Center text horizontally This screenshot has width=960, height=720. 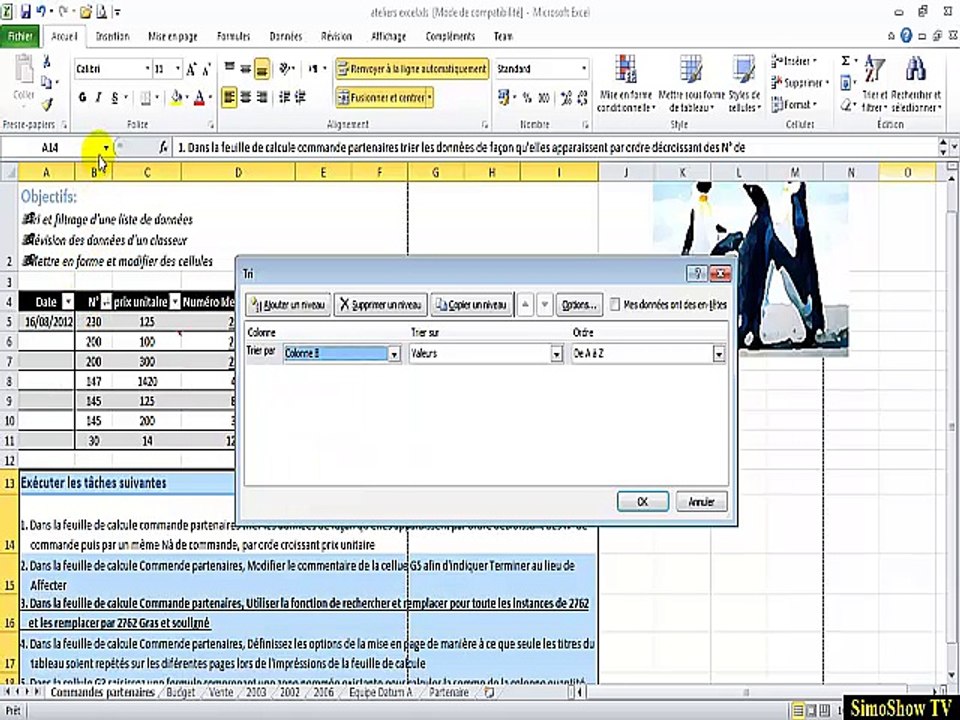[246, 97]
